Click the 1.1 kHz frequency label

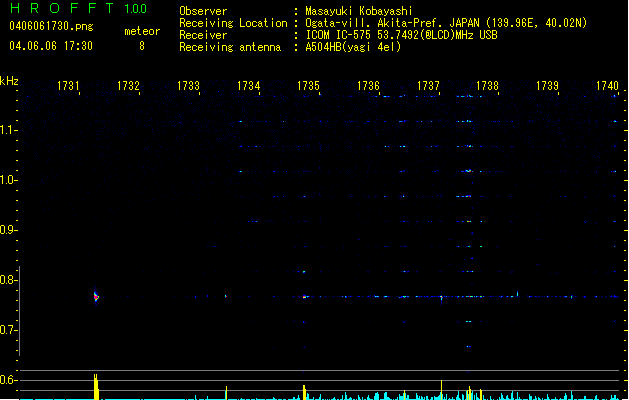tap(8, 130)
